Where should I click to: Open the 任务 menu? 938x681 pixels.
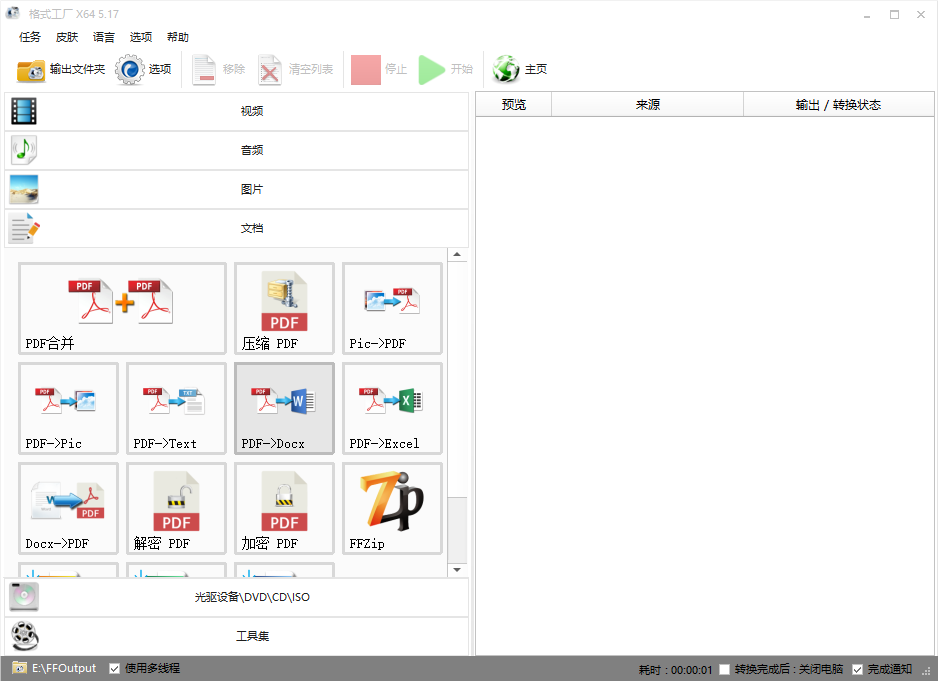coord(29,37)
